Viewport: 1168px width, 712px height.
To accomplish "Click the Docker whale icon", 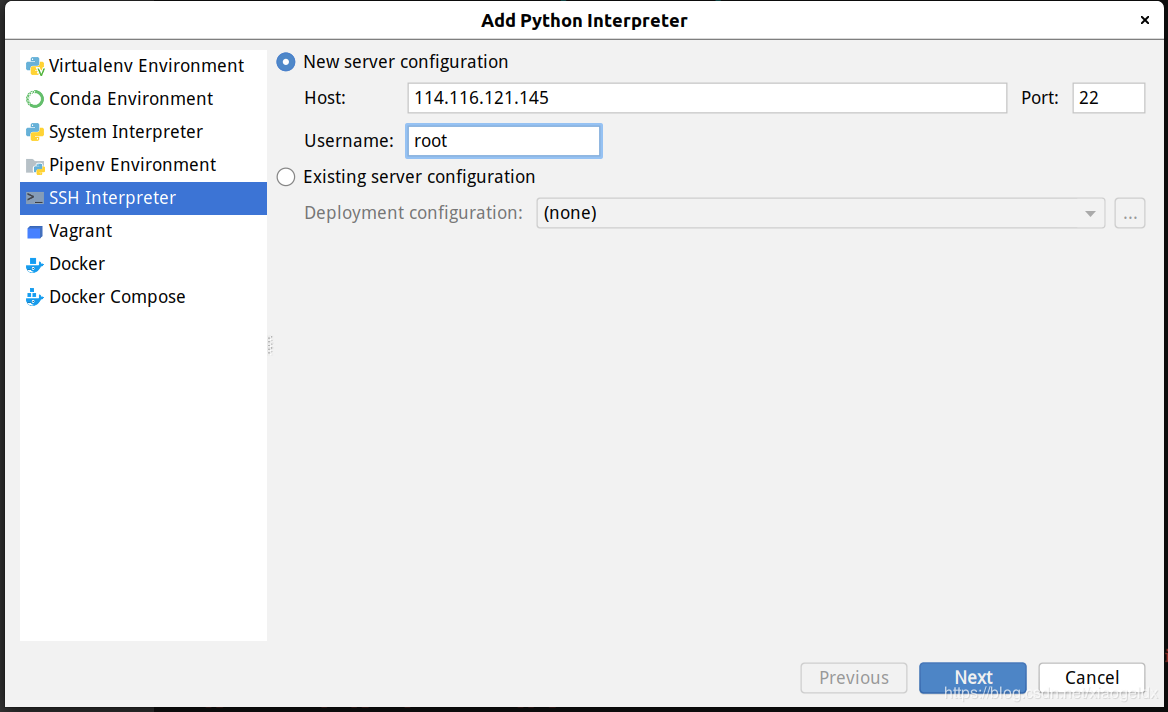I will (35, 264).
